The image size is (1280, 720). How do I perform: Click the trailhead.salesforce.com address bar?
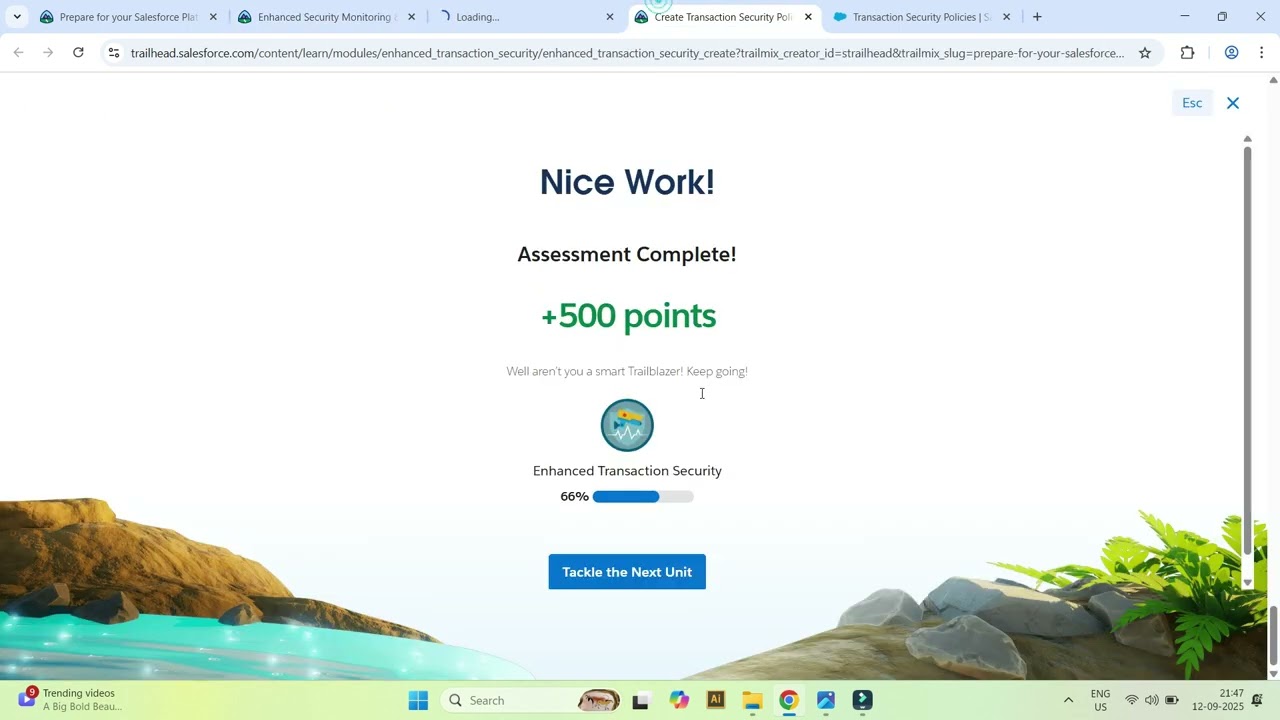point(627,53)
